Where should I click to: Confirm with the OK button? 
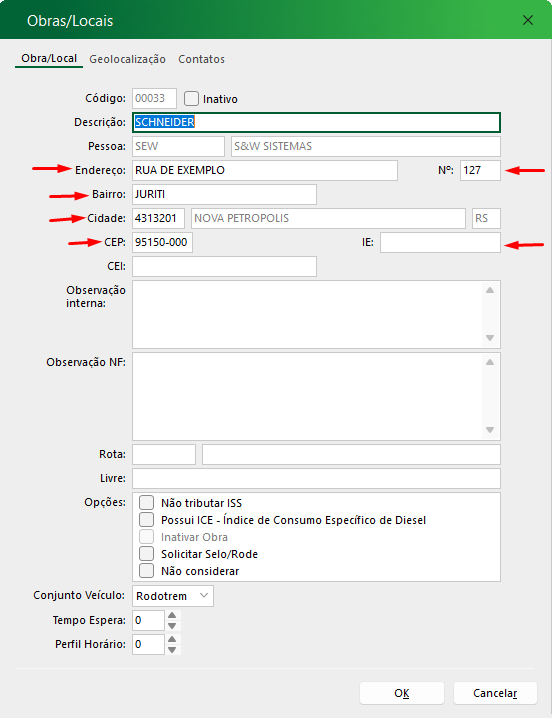point(402,693)
